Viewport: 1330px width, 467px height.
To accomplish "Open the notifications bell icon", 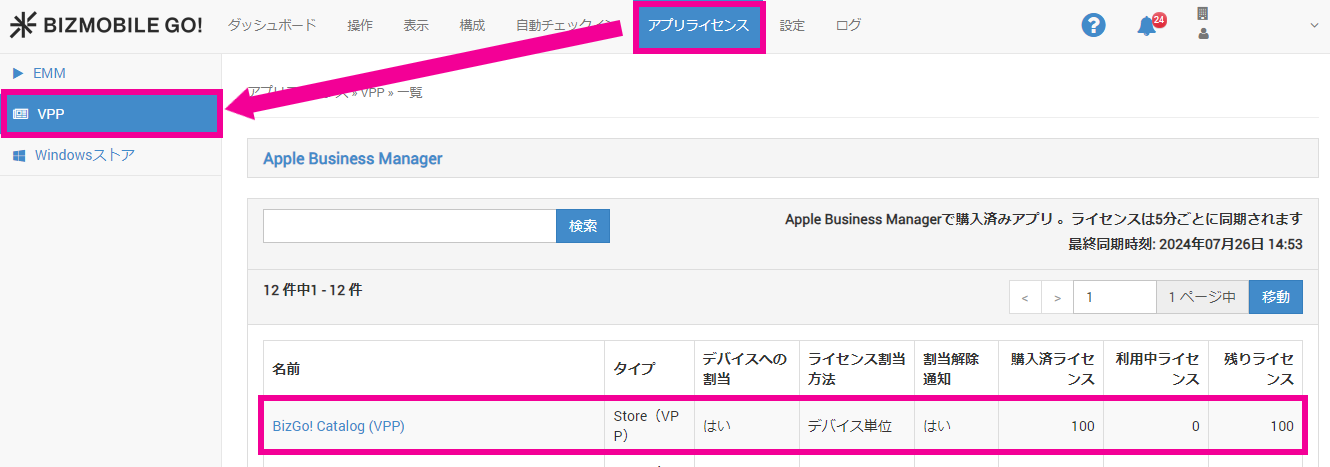I will (x=1147, y=27).
